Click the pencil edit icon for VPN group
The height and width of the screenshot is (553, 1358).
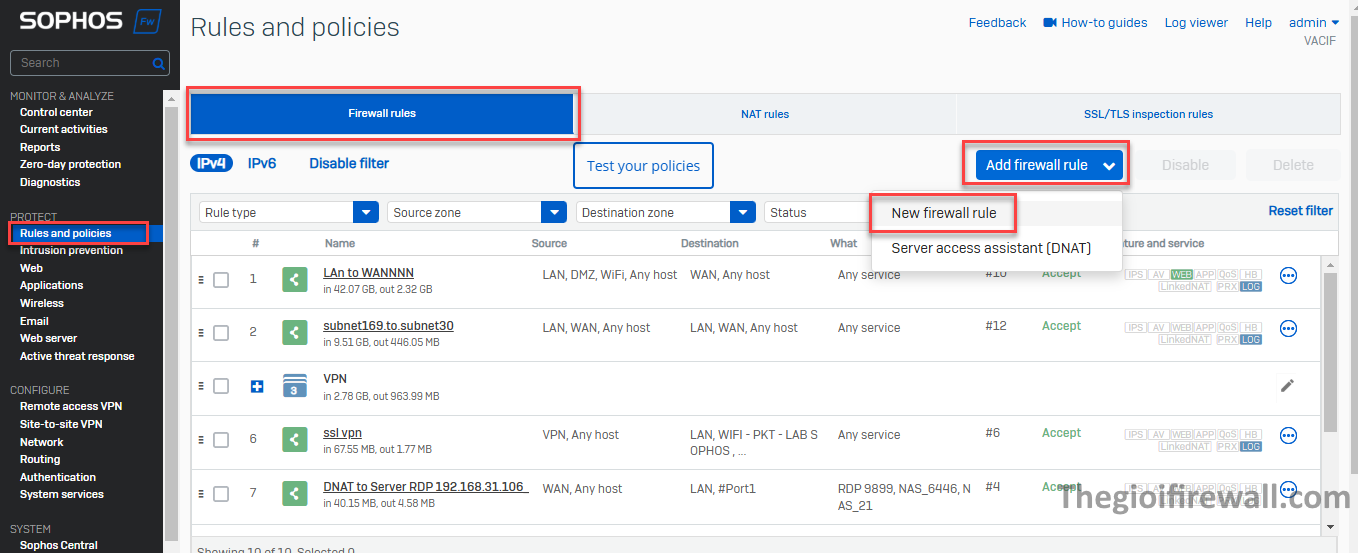pos(1287,385)
